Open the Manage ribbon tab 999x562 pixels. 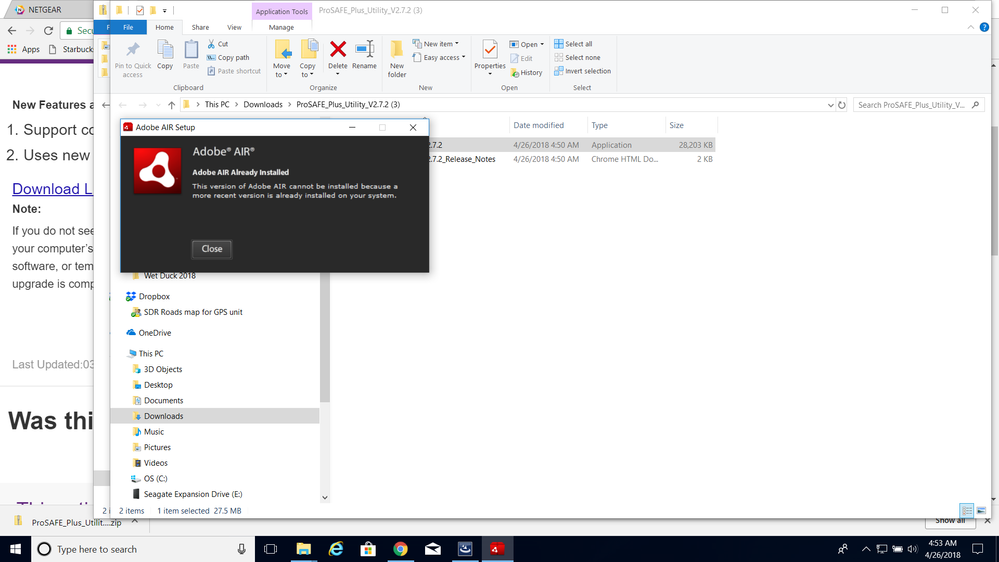pyautogui.click(x=281, y=27)
